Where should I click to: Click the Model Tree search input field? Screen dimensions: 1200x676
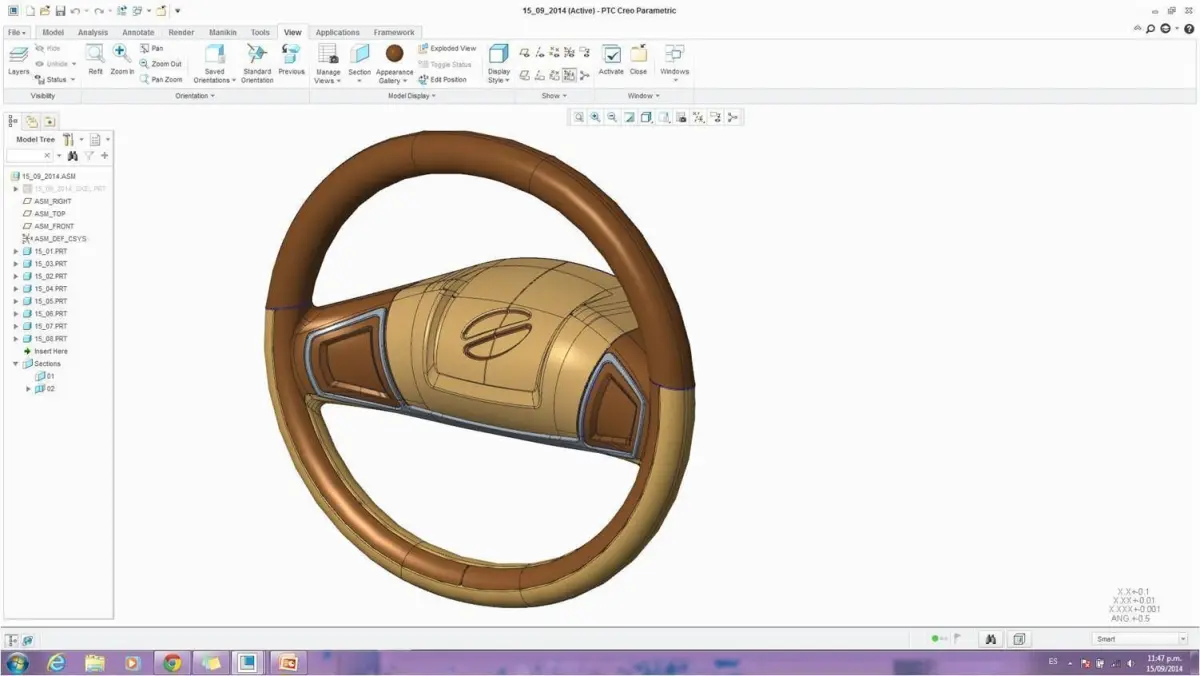tap(29, 156)
